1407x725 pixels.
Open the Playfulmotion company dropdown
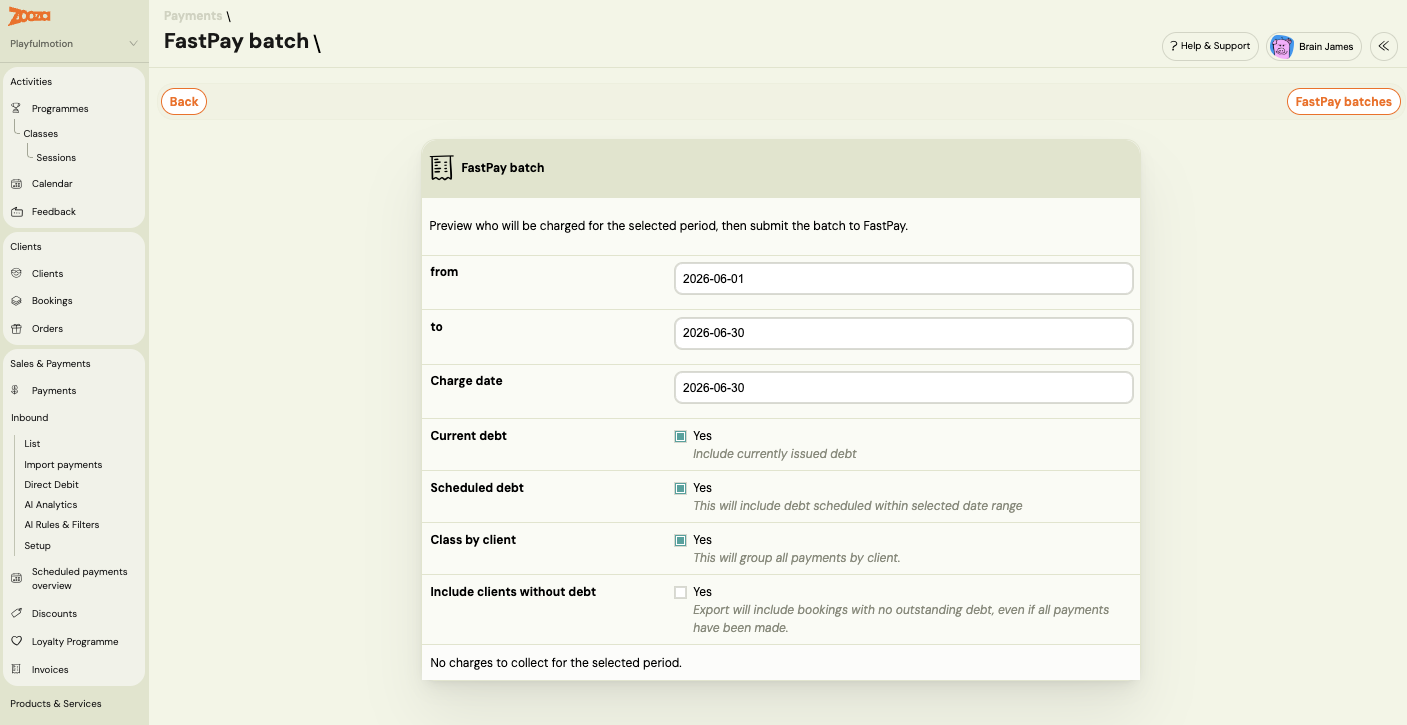[x=74, y=44]
